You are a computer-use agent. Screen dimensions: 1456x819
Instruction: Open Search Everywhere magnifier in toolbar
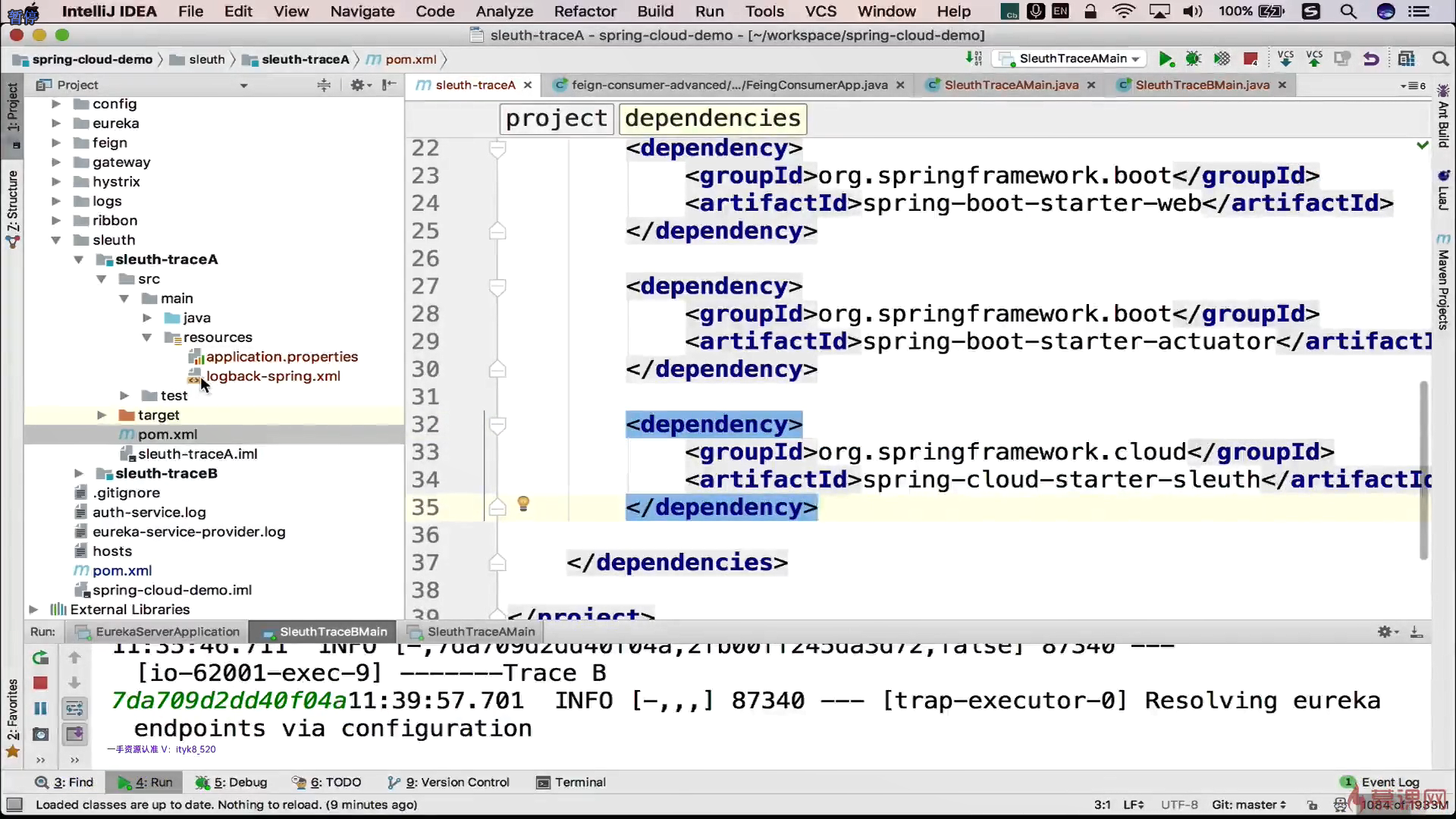pyautogui.click(x=1440, y=59)
